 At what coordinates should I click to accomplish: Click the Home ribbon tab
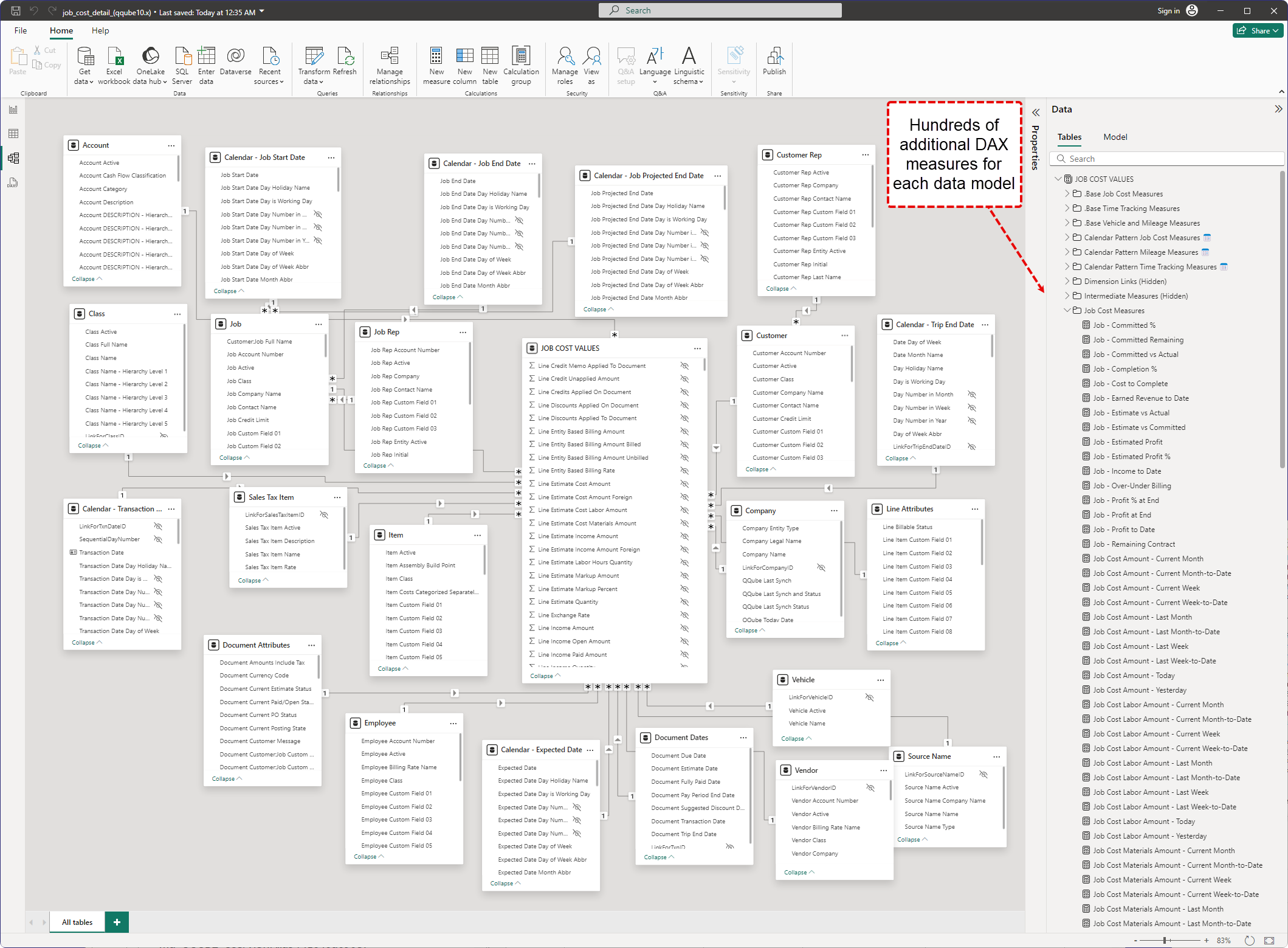tap(61, 31)
